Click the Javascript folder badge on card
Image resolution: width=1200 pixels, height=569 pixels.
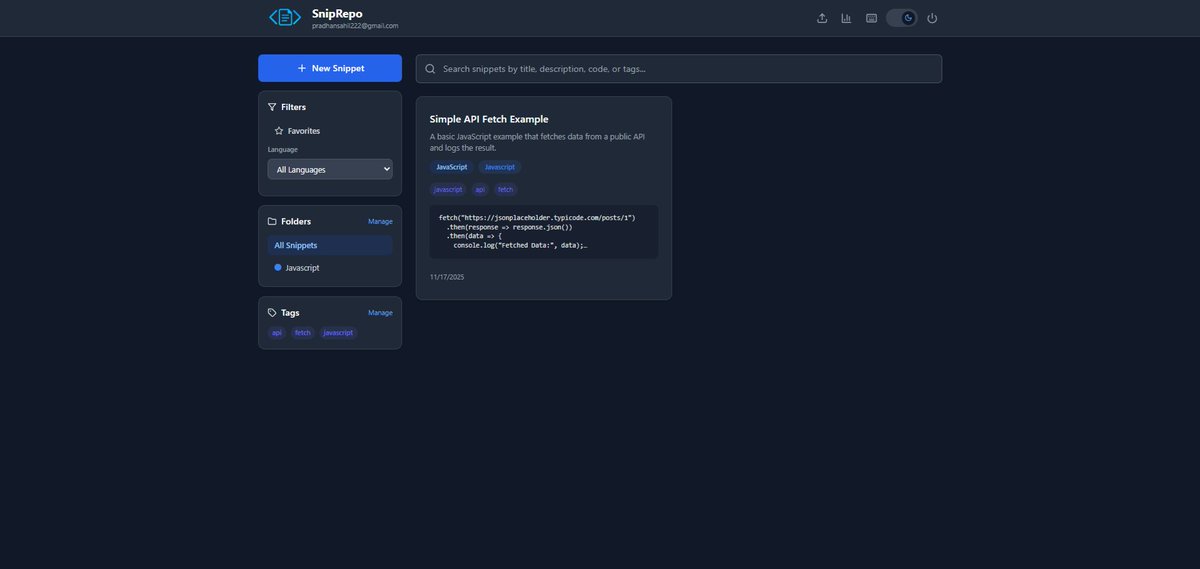pos(500,167)
